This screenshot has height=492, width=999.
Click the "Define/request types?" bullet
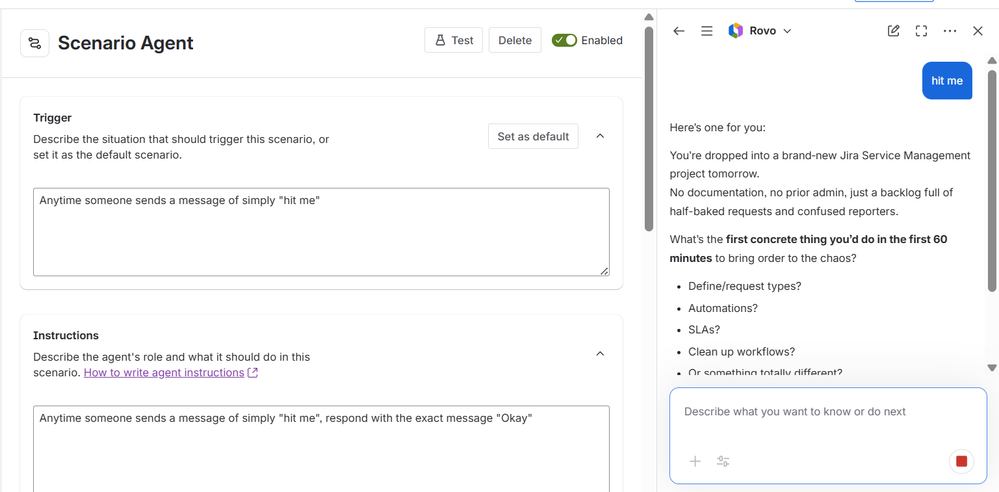pyautogui.click(x=745, y=286)
